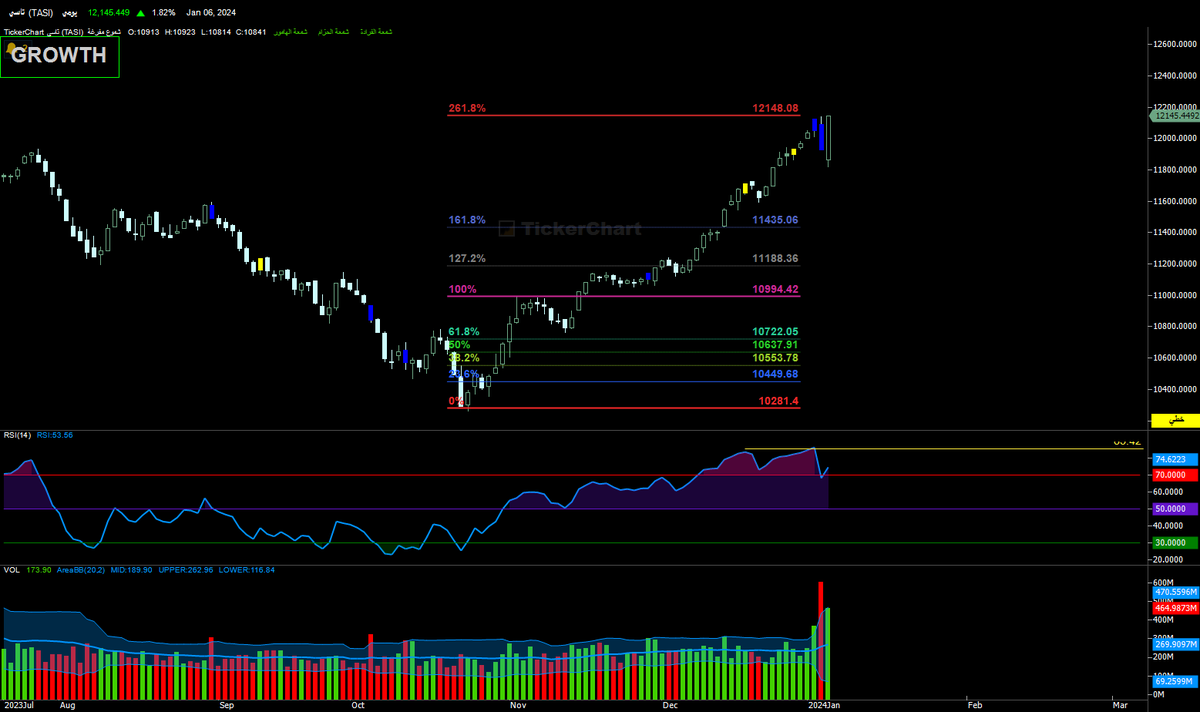Click the H:10923 high value
This screenshot has width=1200, height=712.
(x=180, y=32)
